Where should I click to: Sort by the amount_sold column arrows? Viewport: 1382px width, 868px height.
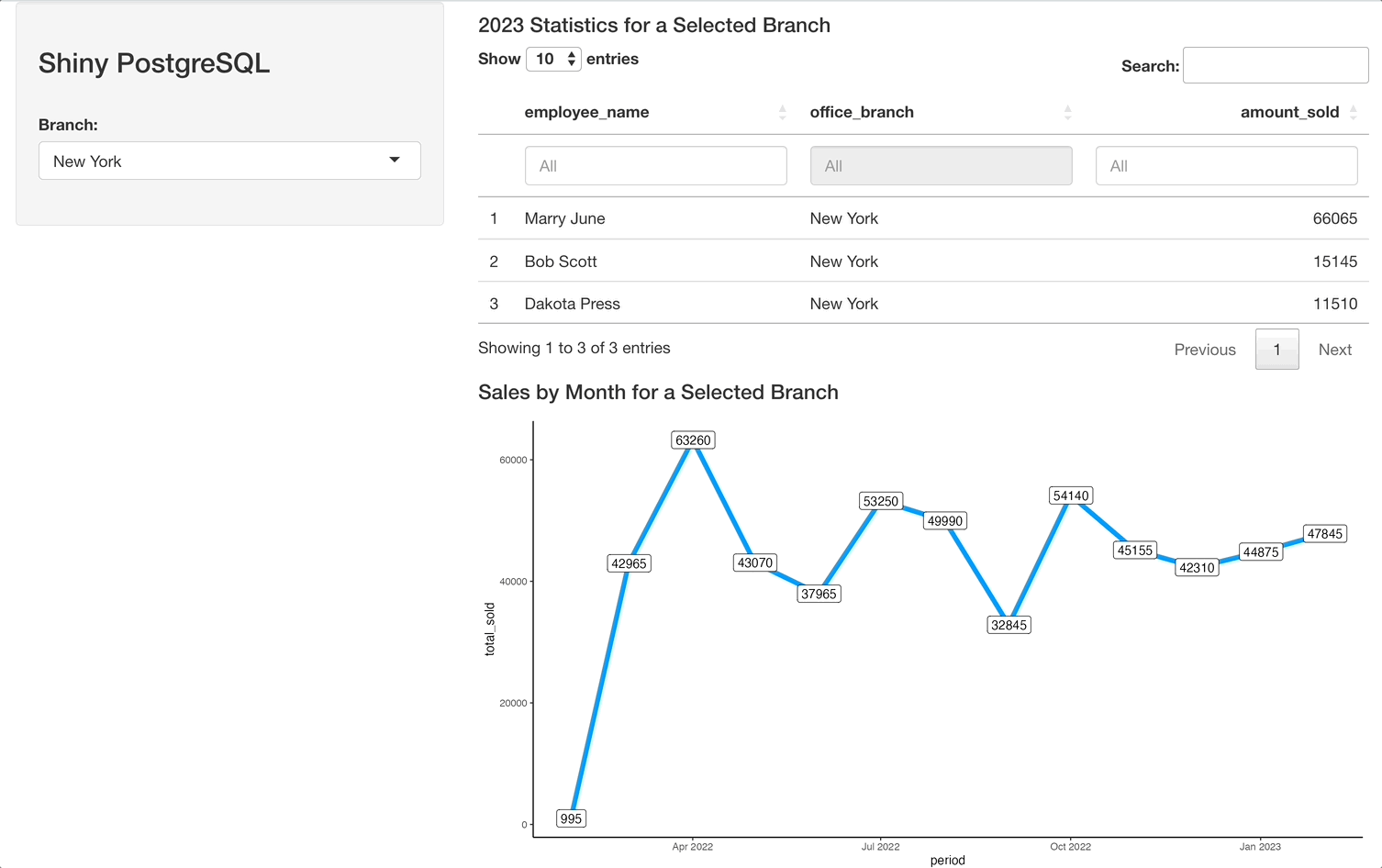point(1353,112)
